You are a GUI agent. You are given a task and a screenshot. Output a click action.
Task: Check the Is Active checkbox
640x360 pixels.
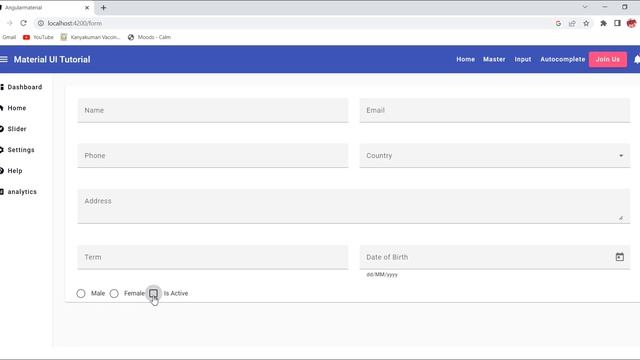(x=153, y=293)
